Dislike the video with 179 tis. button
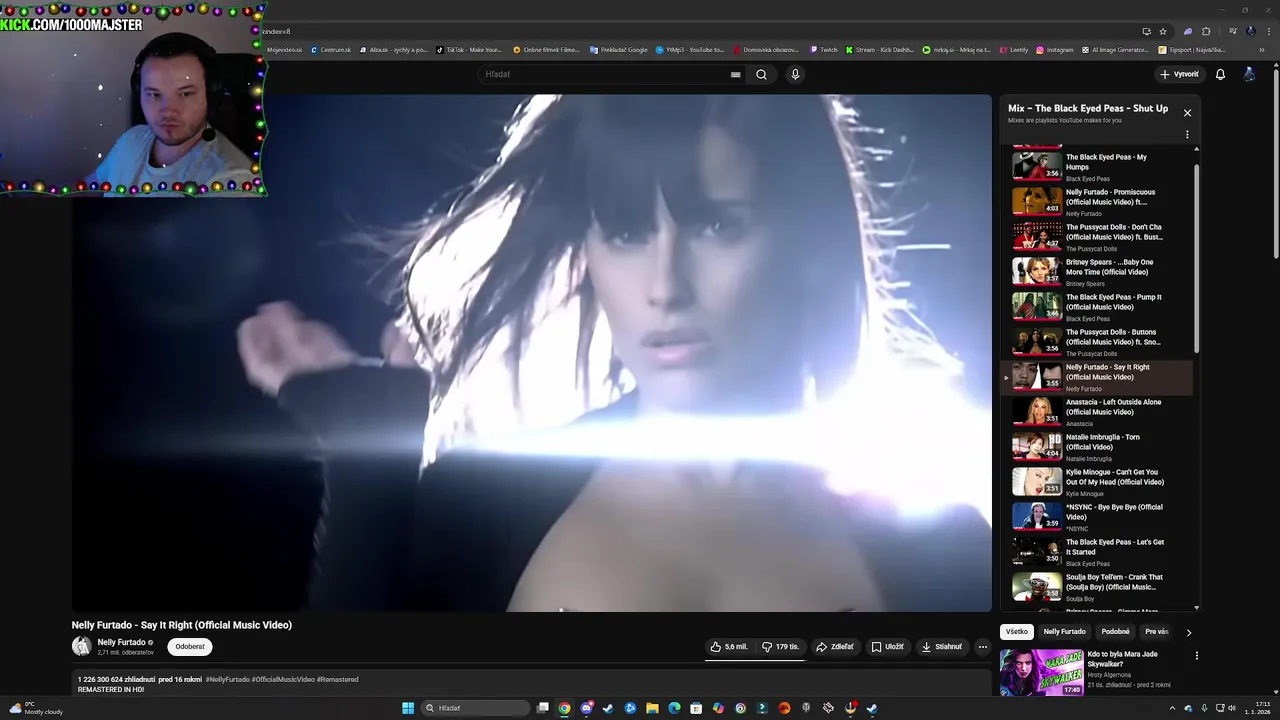 780,647
